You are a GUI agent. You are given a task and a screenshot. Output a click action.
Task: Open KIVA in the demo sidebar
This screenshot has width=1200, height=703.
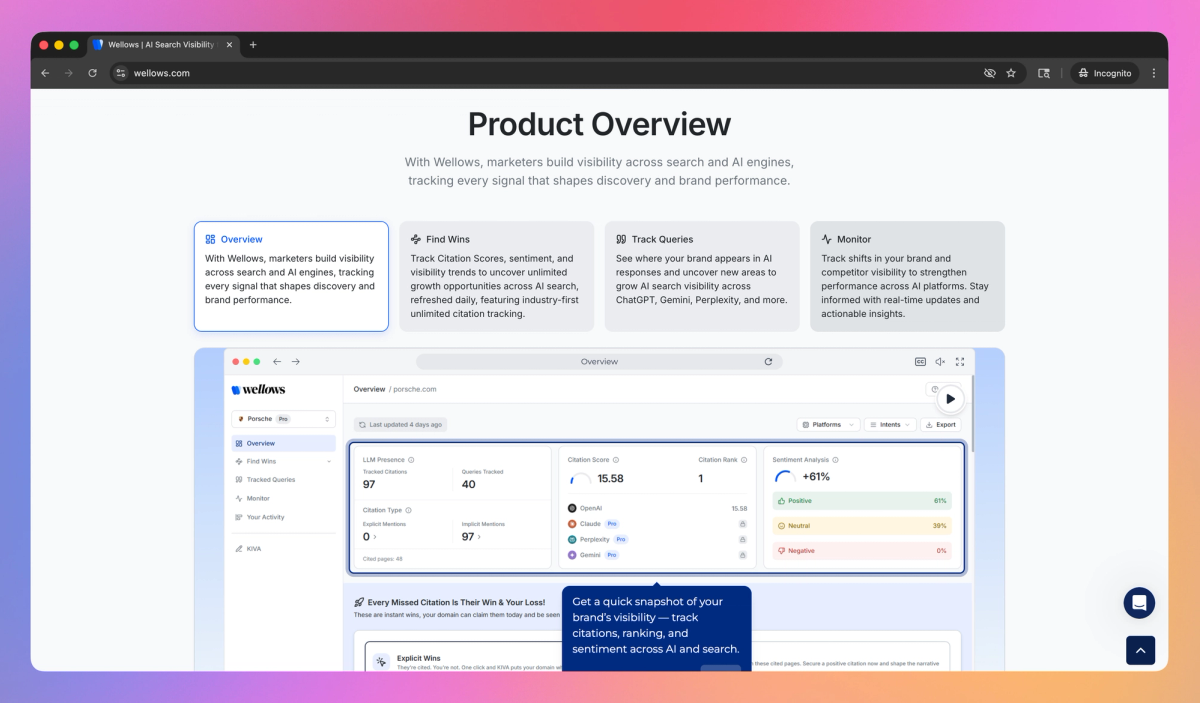(x=248, y=549)
